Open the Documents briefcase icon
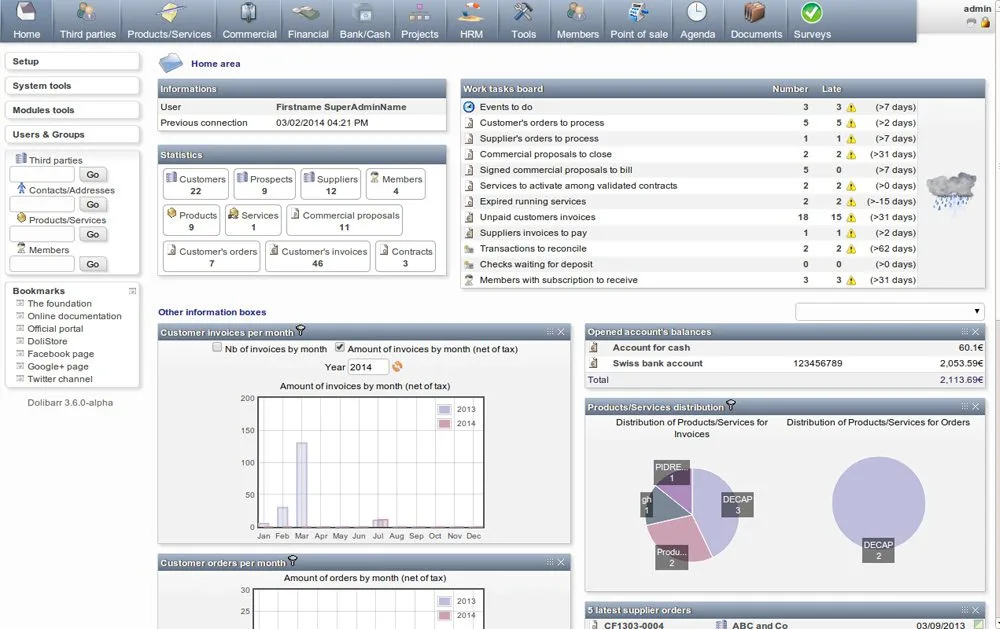Viewport: 1000px width, 629px height. 755,11
